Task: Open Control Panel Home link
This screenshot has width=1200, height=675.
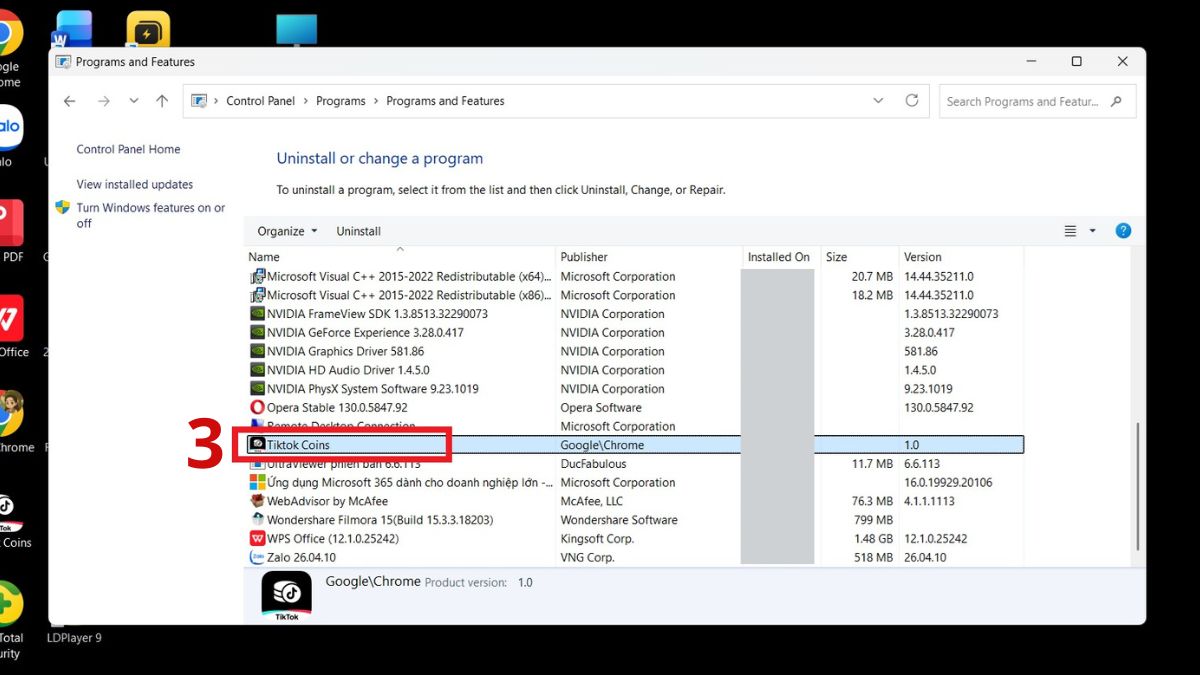Action: pyautogui.click(x=128, y=149)
